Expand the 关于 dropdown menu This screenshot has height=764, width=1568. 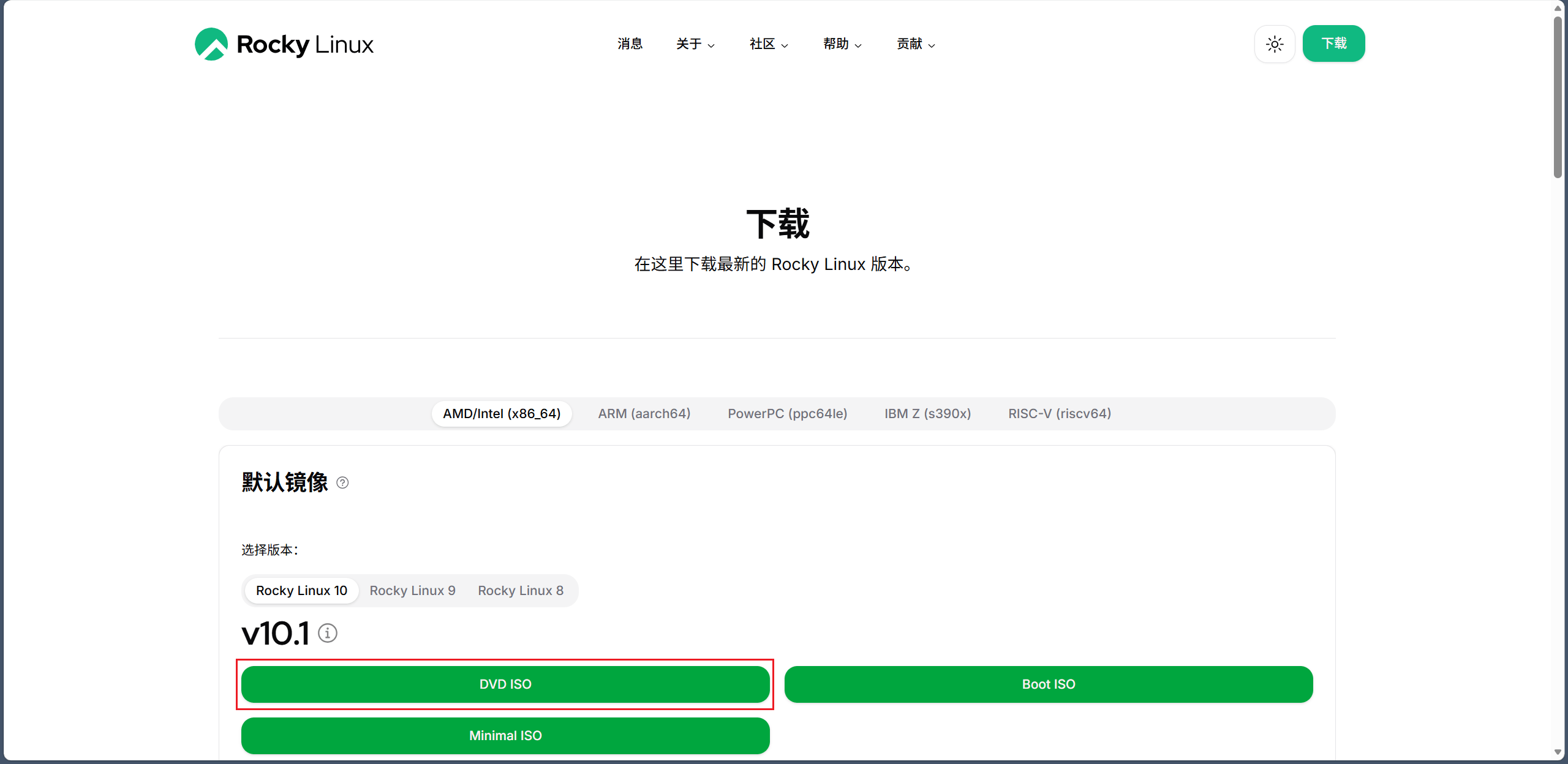[695, 44]
